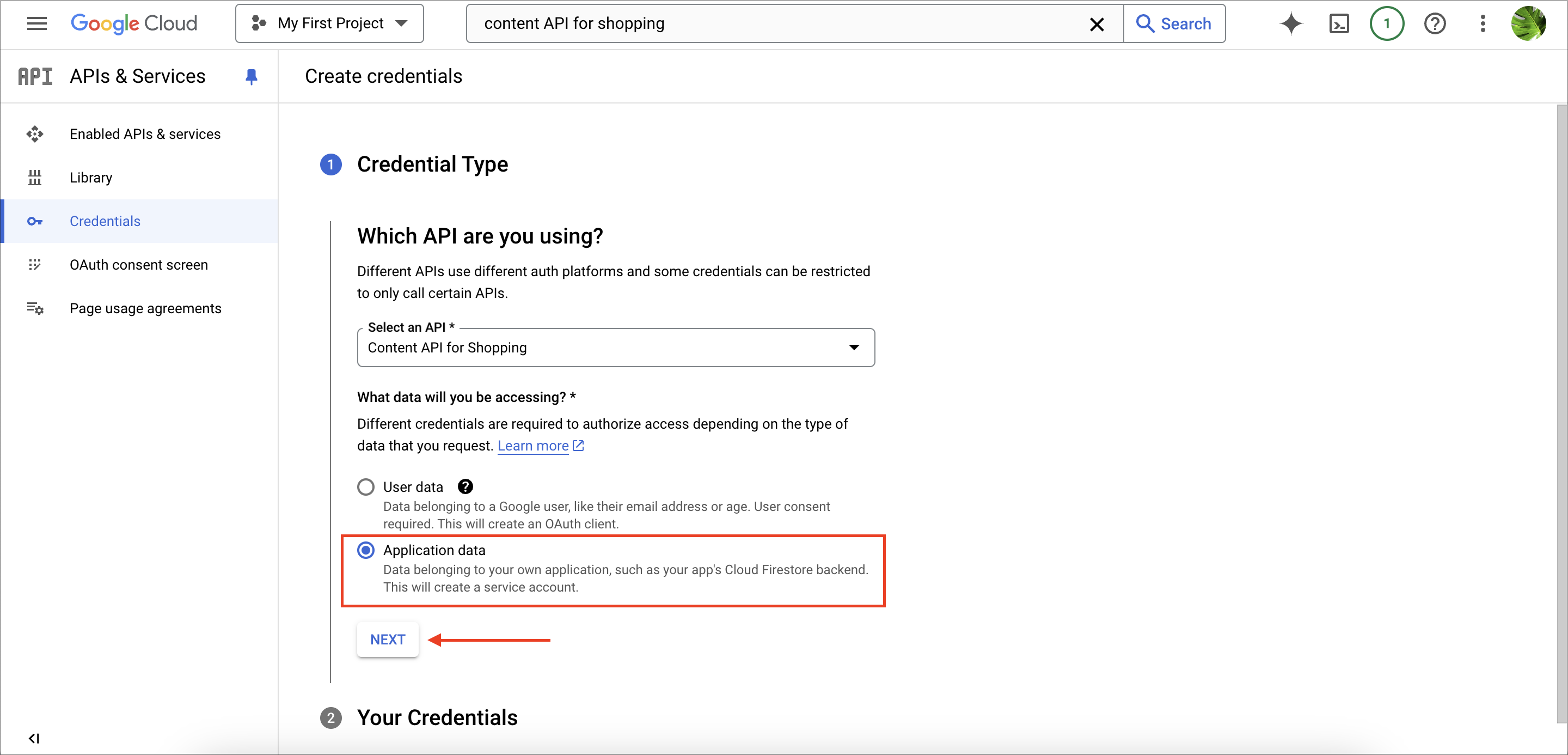Clear the search box text

pos(1097,24)
